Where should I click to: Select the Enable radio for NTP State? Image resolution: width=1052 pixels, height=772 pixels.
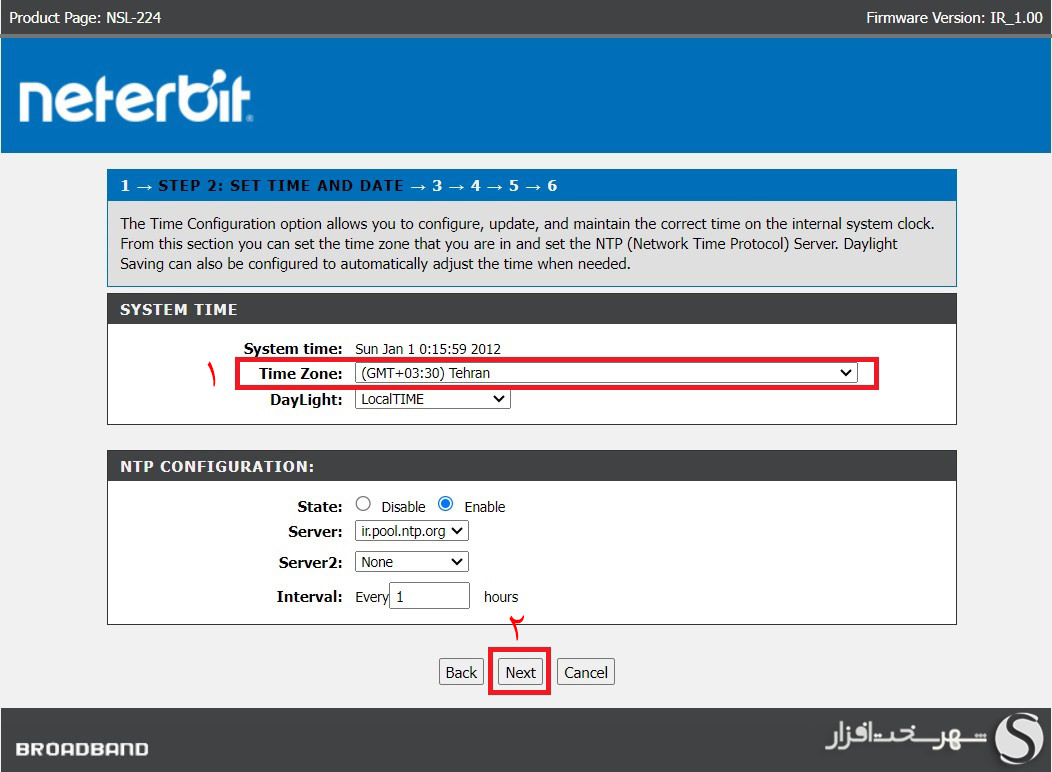tap(443, 503)
